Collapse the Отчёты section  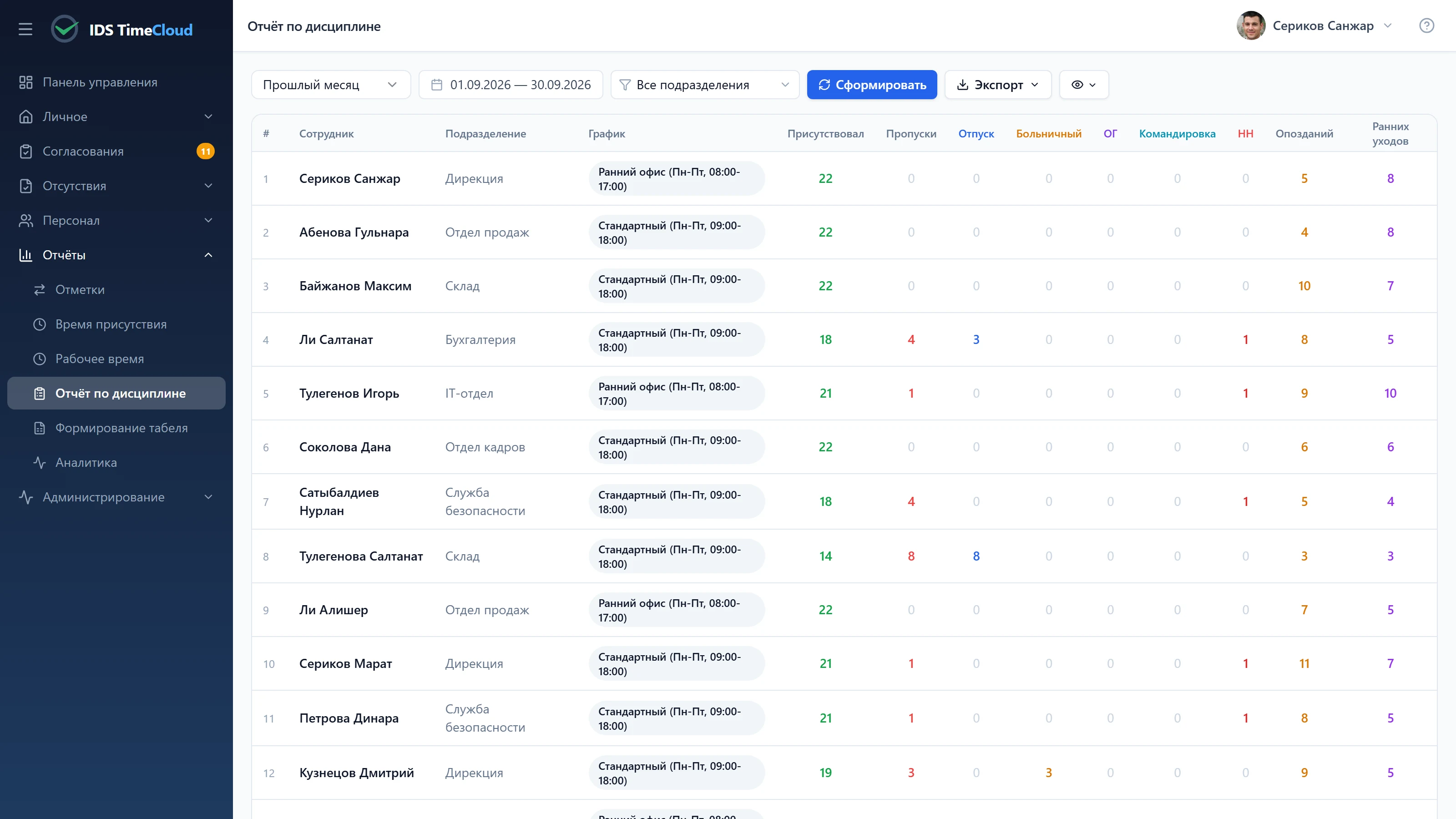click(x=116, y=255)
